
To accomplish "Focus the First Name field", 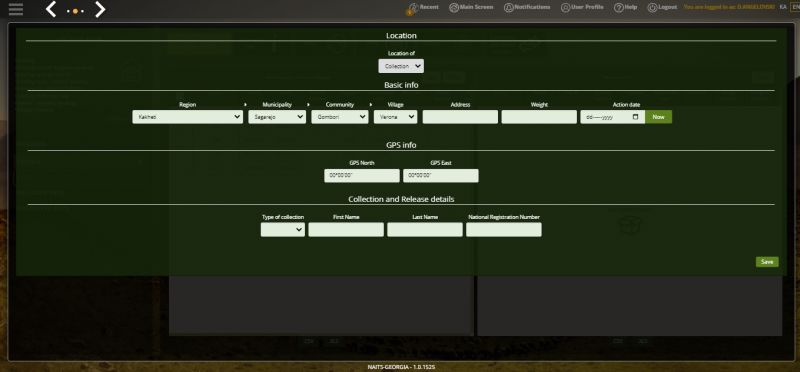I will pyautogui.click(x=346, y=230).
